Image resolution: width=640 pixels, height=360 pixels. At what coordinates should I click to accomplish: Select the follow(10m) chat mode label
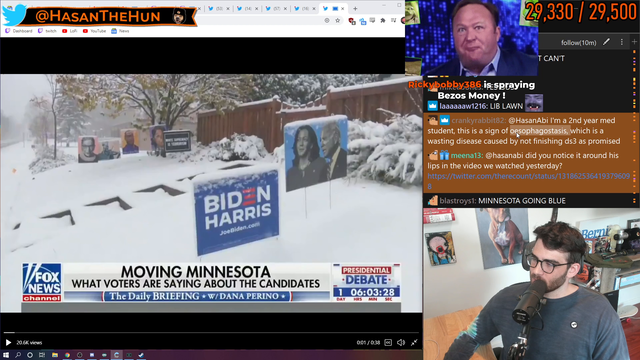578,42
